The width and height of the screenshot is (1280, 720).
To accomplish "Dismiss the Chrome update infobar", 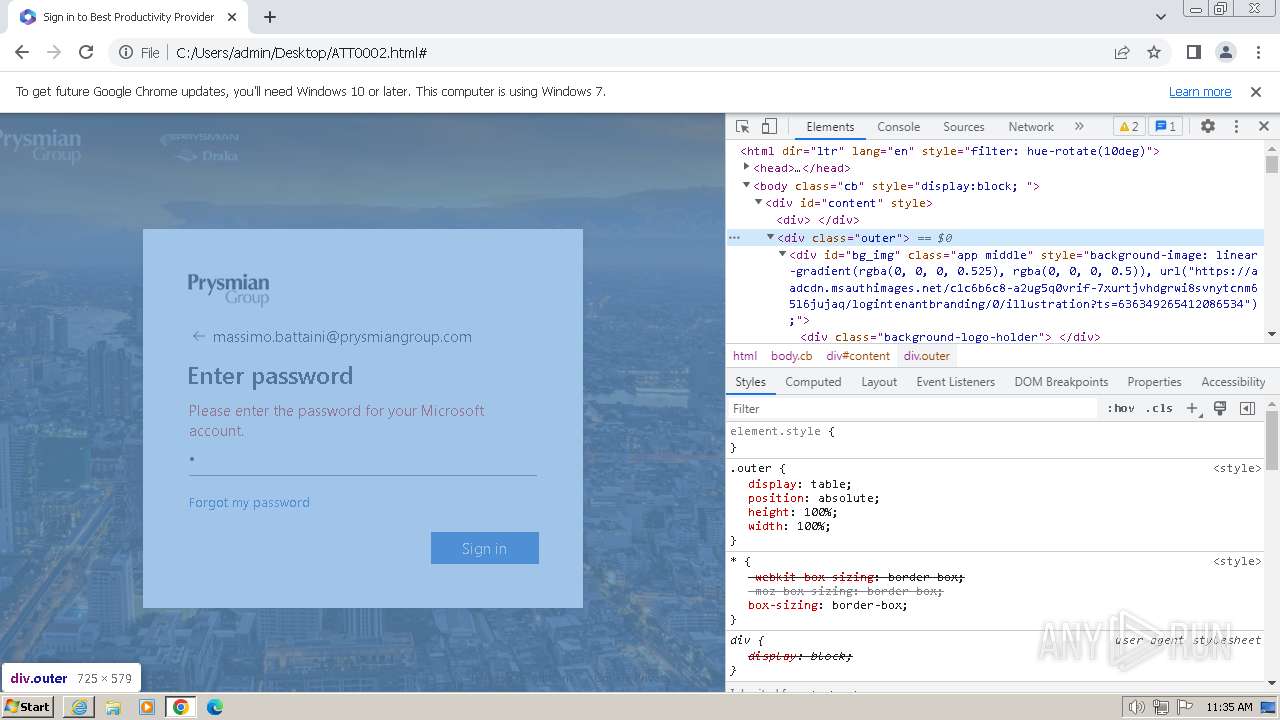I will point(1256,91).
